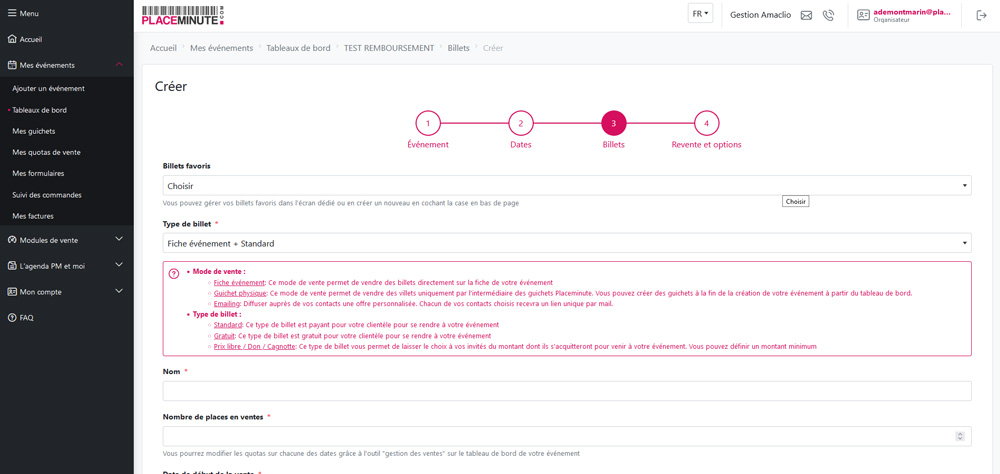Go to step 4 Revente et options
The image size is (1000, 474).
tap(706, 123)
